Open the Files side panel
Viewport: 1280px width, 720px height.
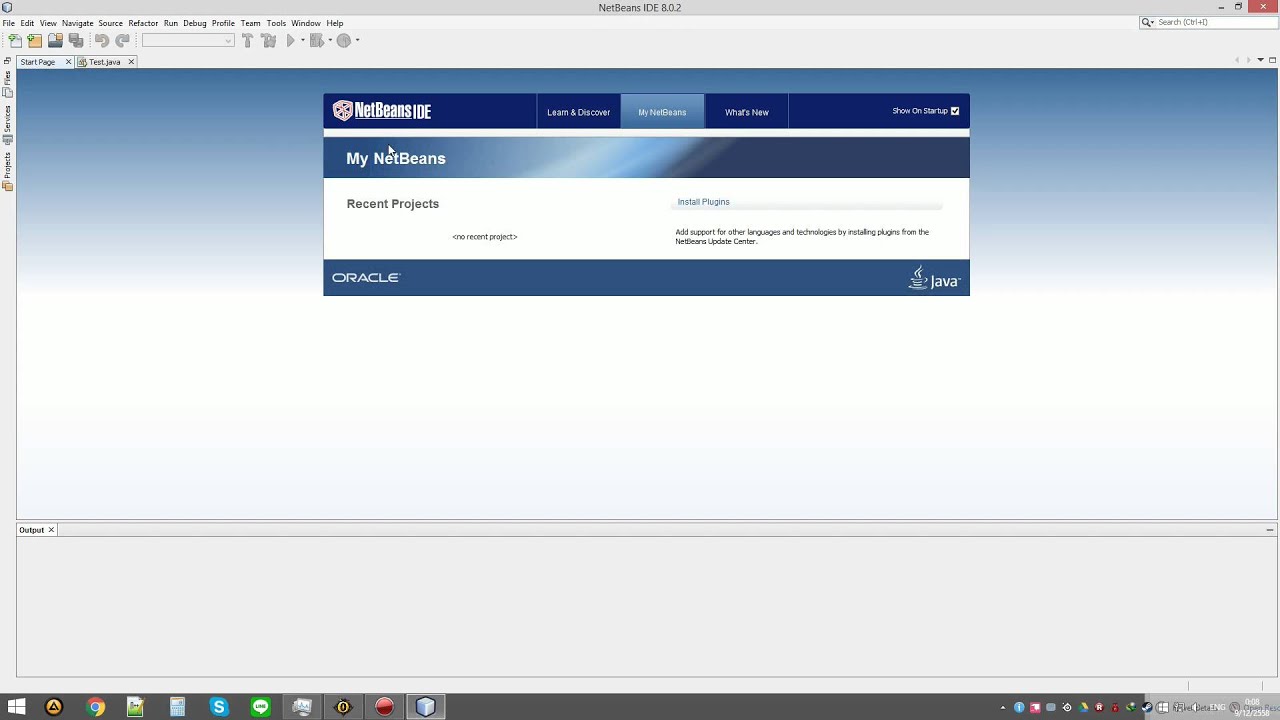[x=7, y=85]
